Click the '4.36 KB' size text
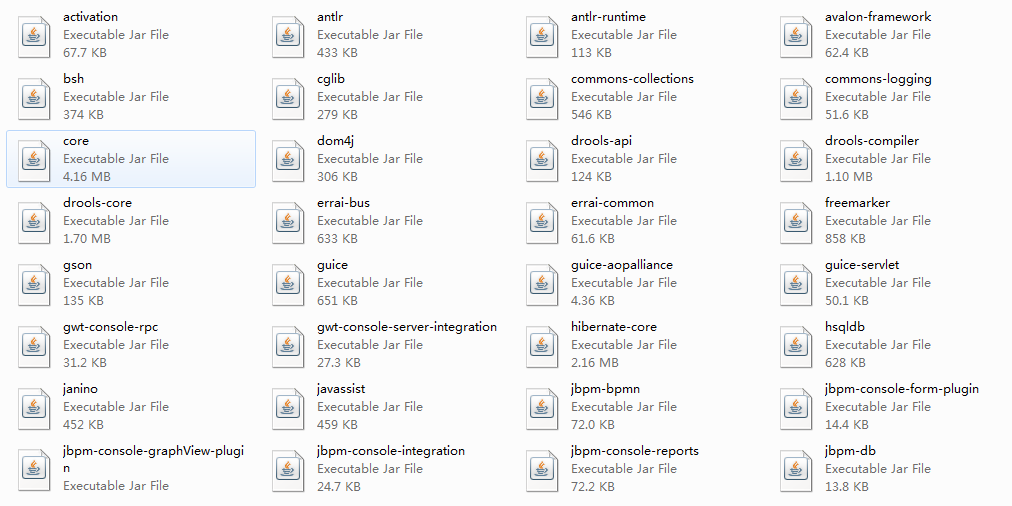1012x506 pixels. click(x=592, y=300)
